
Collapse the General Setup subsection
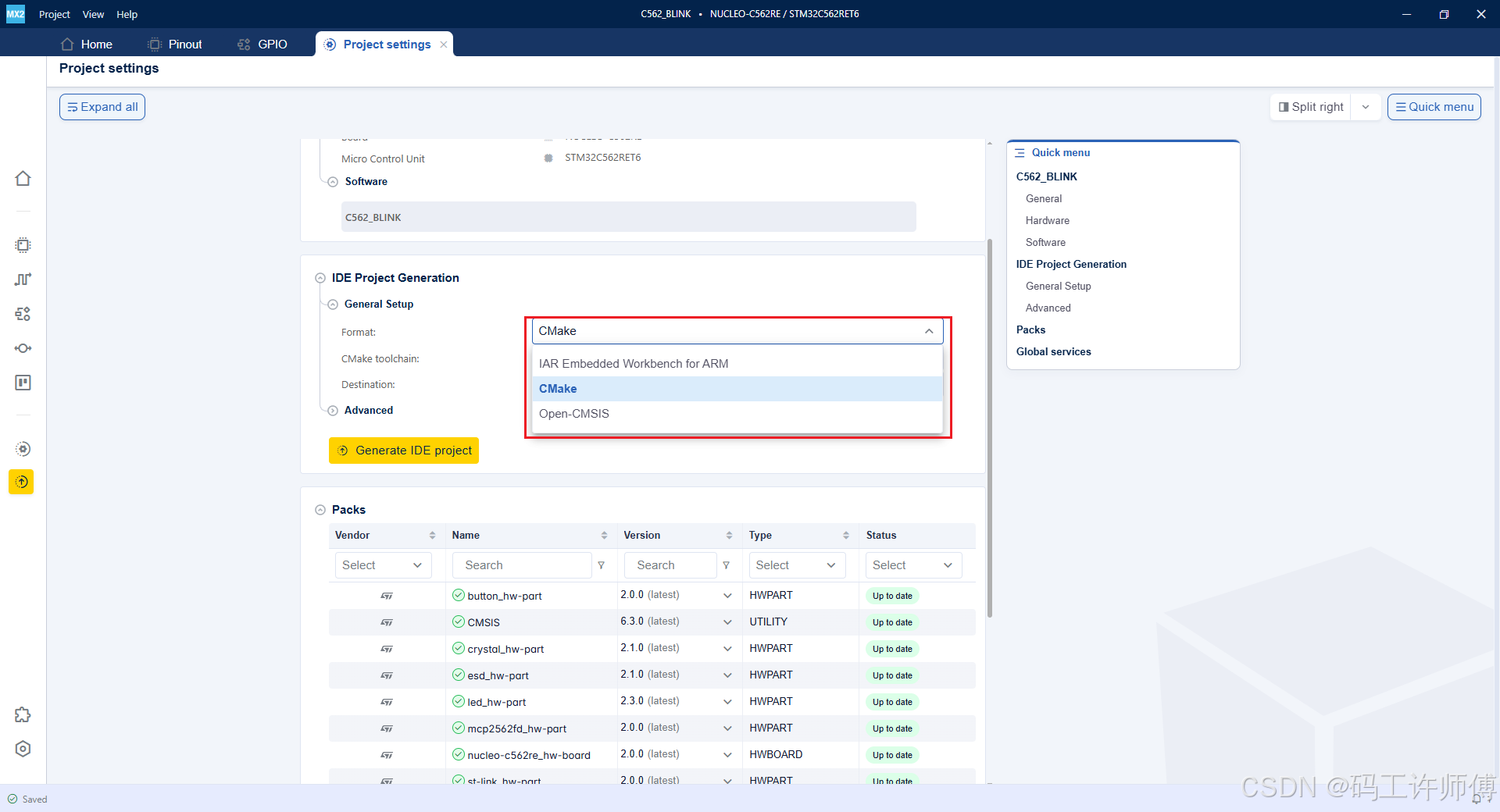click(333, 304)
